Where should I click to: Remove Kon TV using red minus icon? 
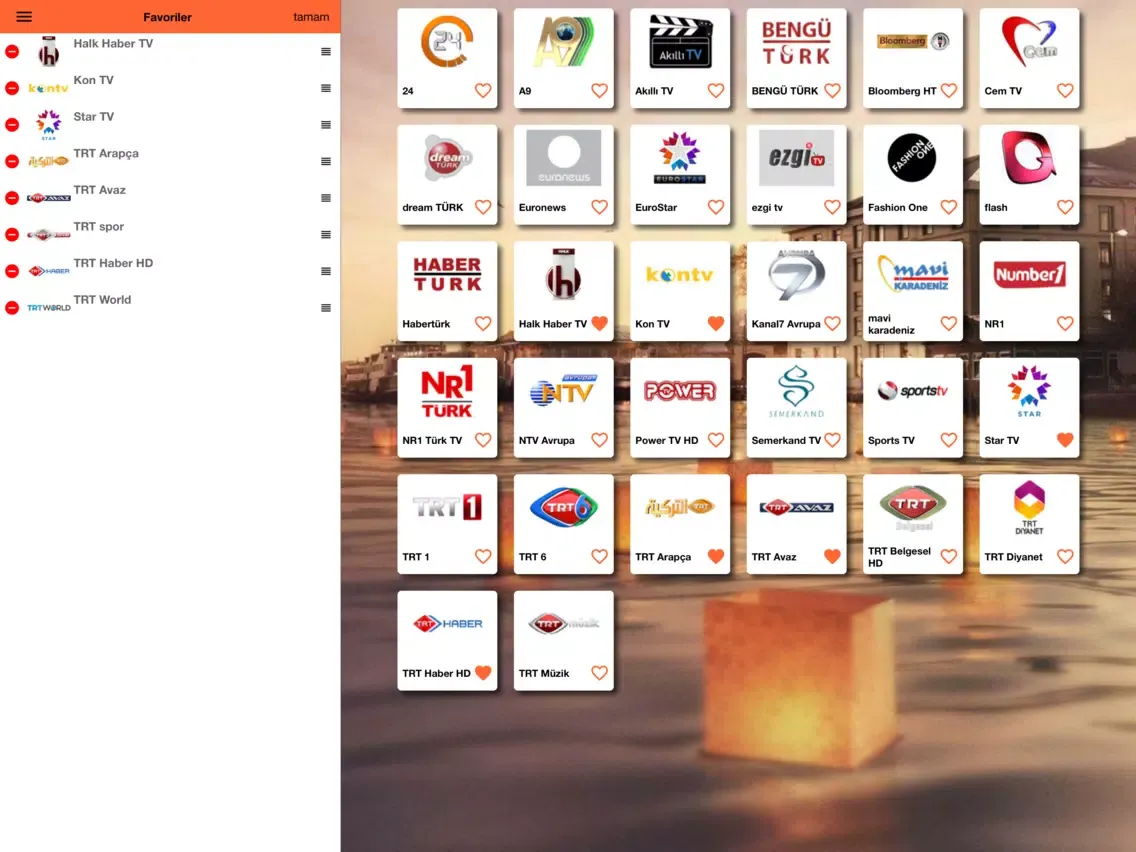(x=12, y=88)
